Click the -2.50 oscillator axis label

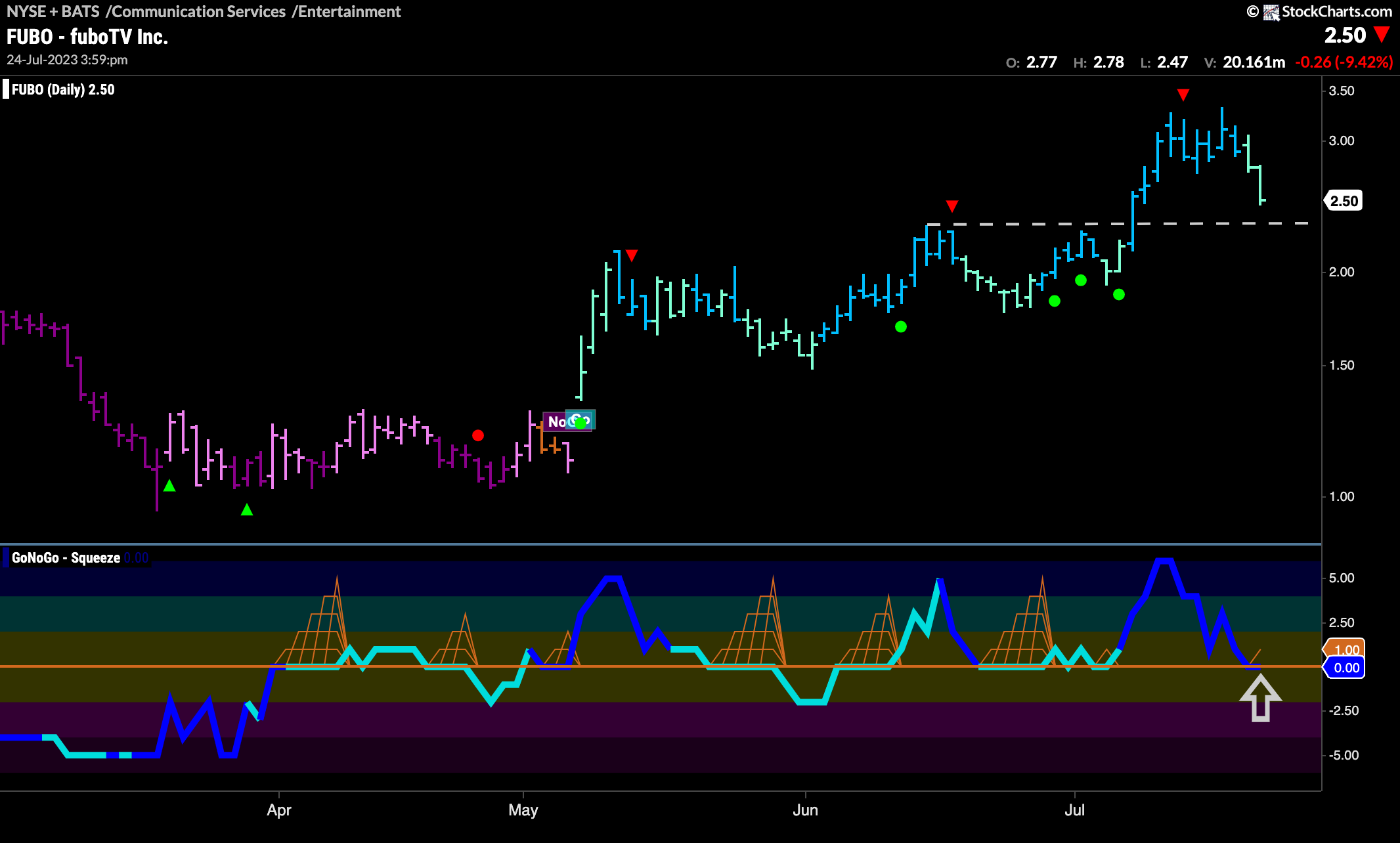pos(1342,711)
